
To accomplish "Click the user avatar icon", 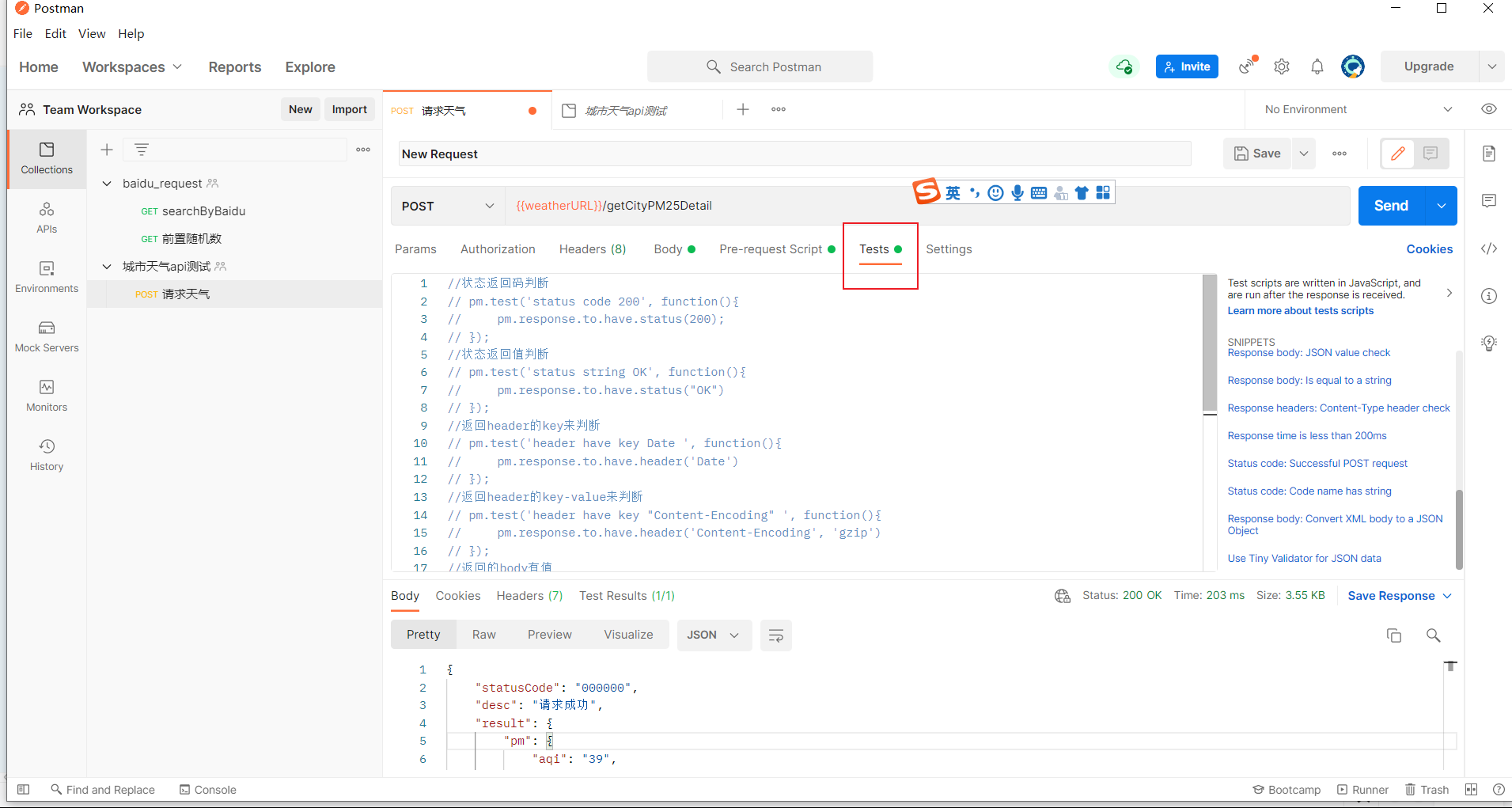I will 1353,66.
